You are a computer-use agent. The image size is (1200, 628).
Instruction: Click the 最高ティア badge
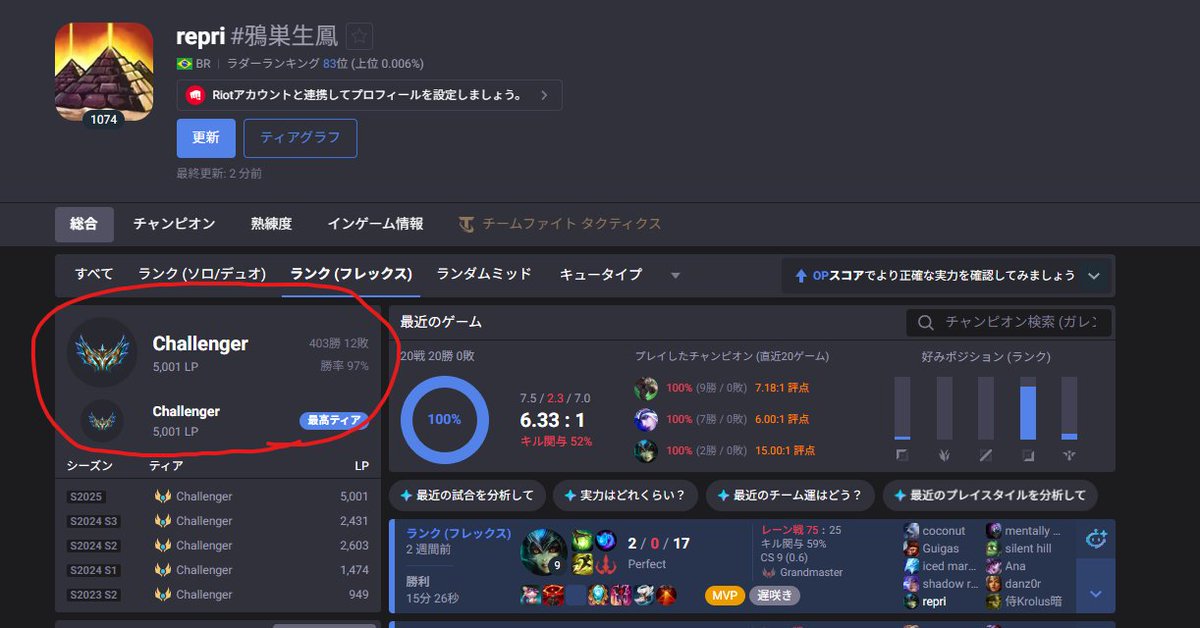point(333,421)
